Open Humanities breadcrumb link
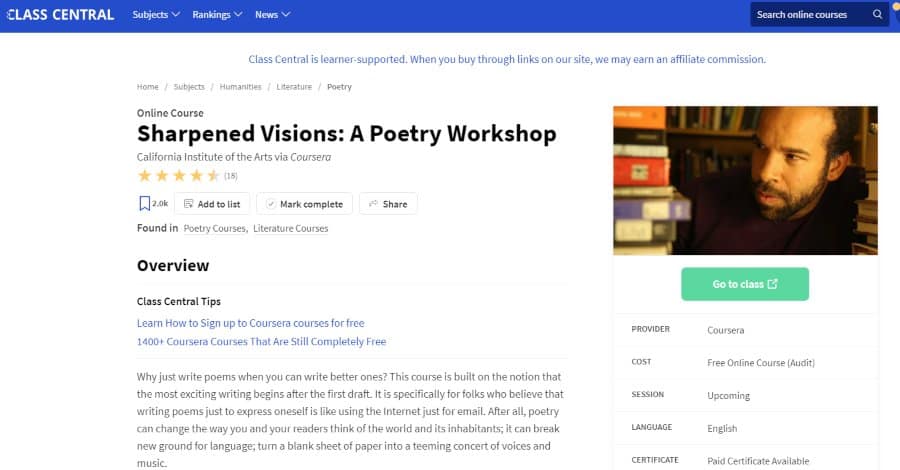The width and height of the screenshot is (900, 470). tap(240, 87)
